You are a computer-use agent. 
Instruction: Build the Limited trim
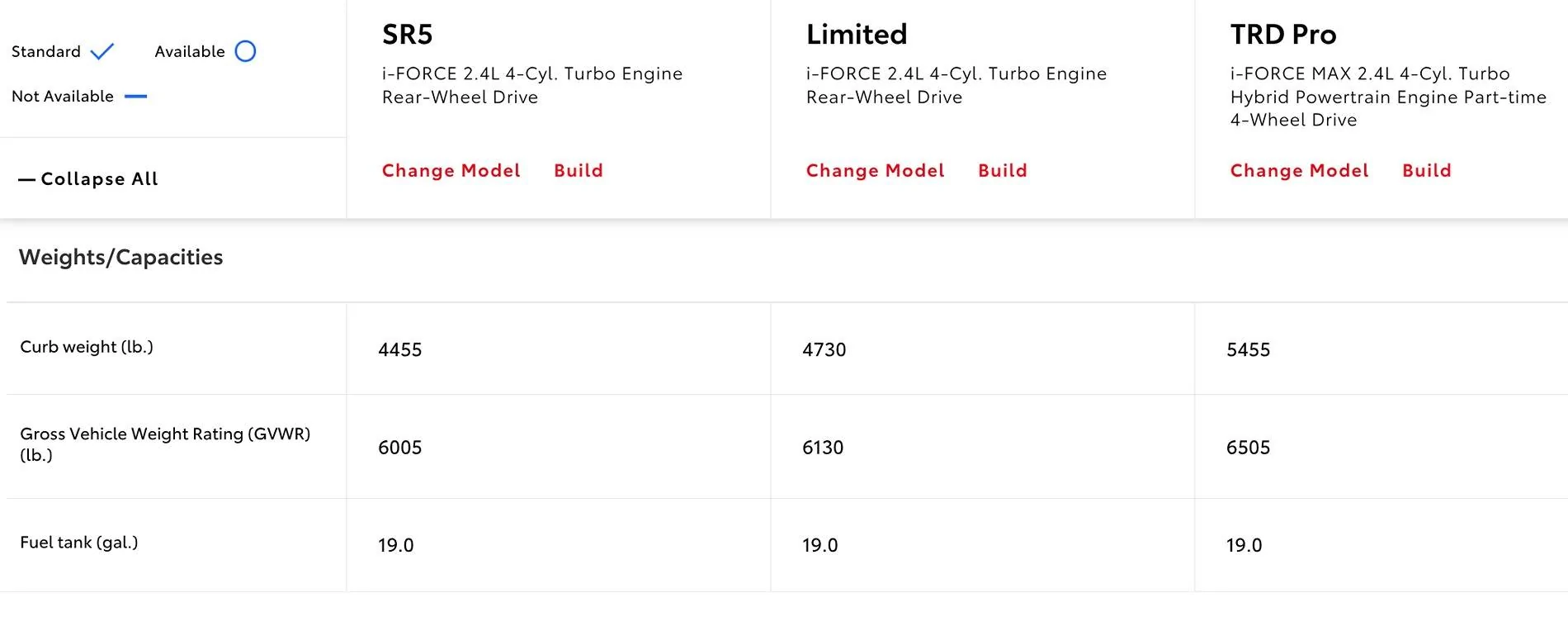click(1002, 171)
